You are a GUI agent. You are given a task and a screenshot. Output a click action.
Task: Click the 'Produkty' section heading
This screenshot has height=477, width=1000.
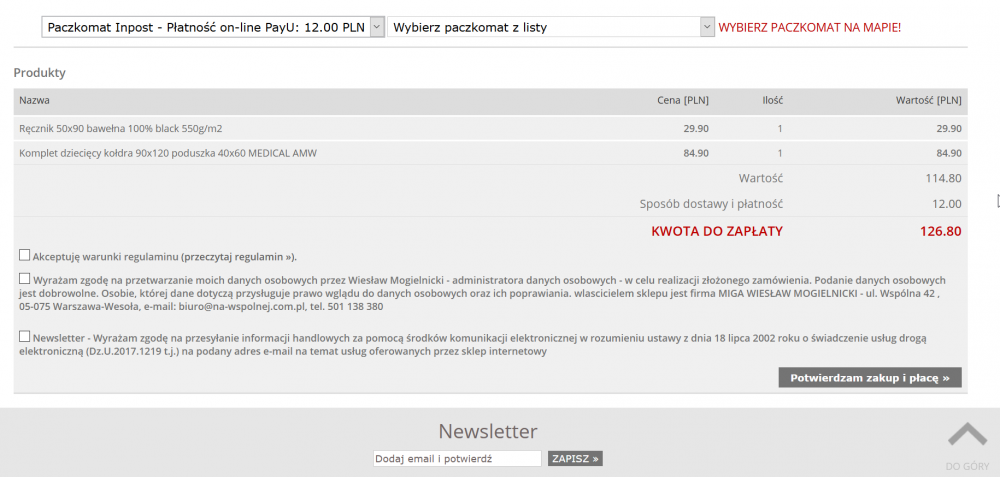pos(40,73)
